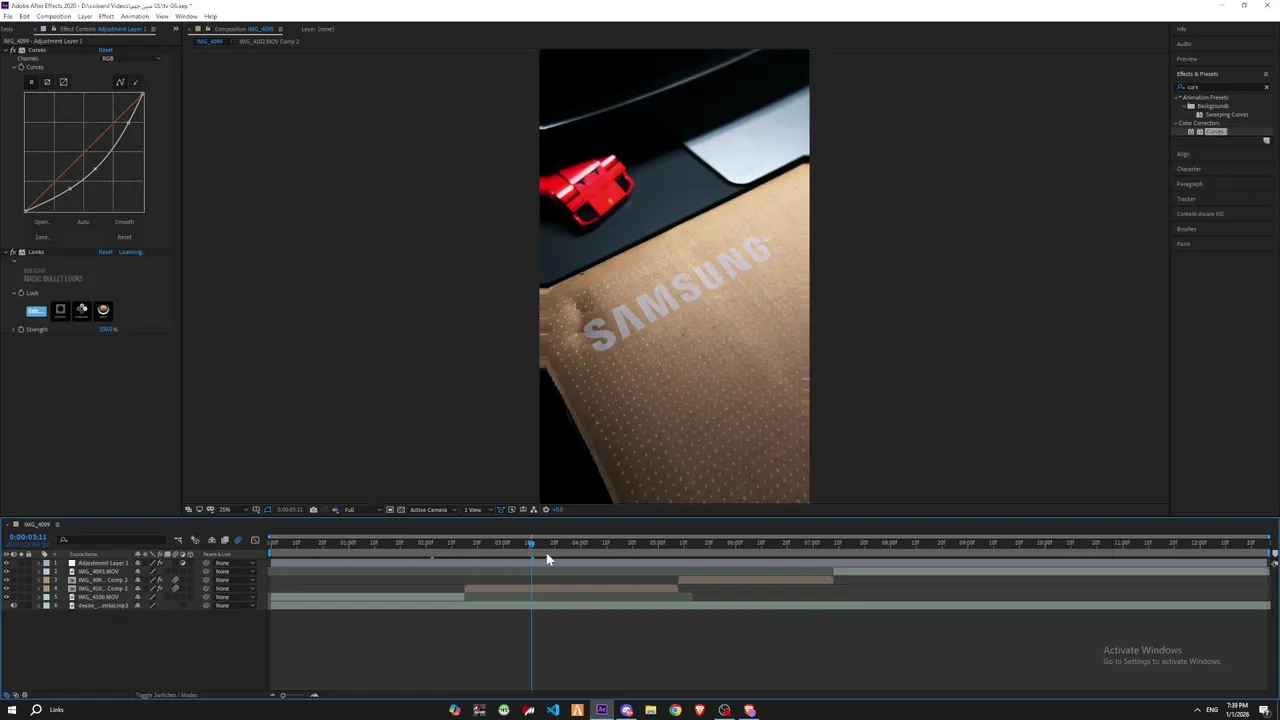Collapse the Looks effect twirl arrow
The width and height of the screenshot is (1280, 720).
[5, 252]
